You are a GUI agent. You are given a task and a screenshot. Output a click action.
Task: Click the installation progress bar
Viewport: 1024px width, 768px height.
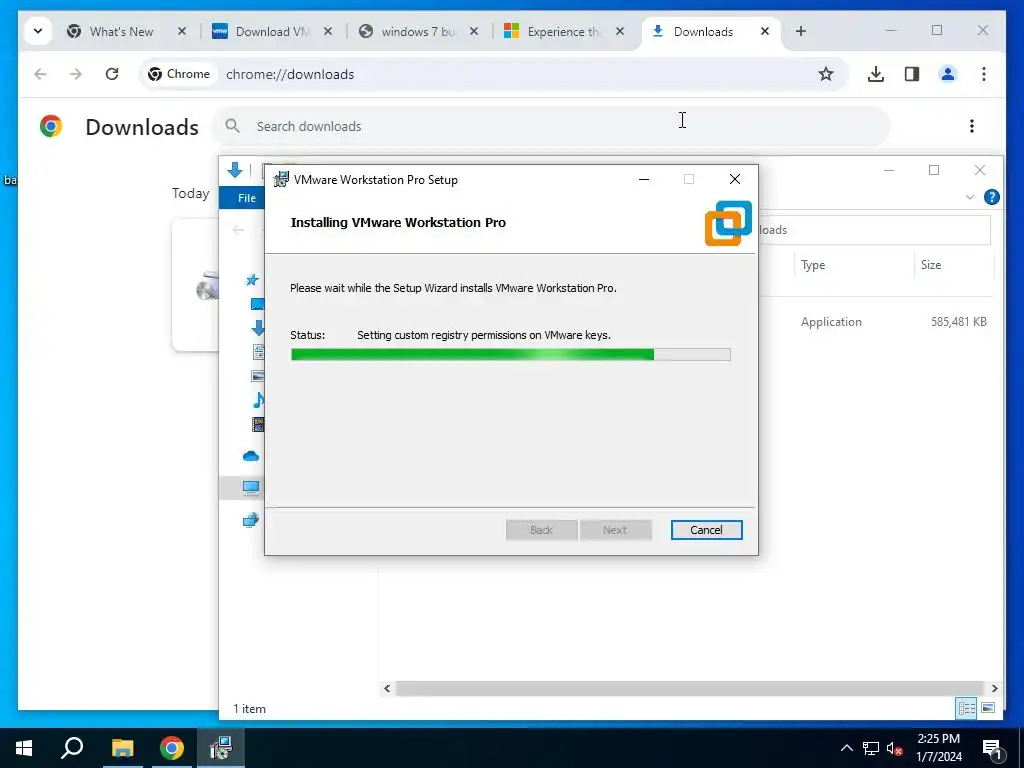510,355
